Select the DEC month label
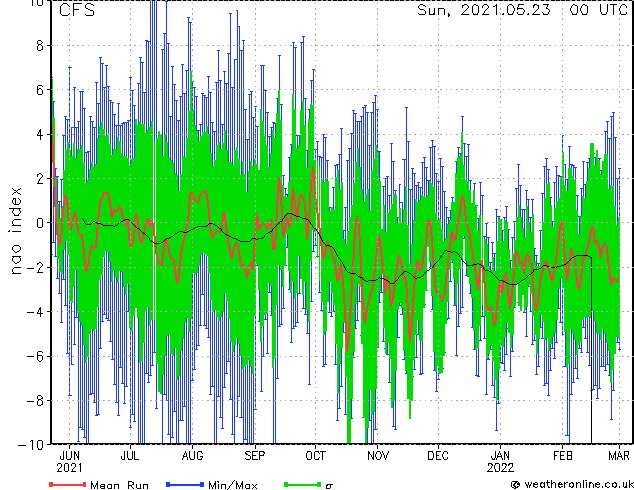Viewport: 634px width, 490px height. pyautogui.click(x=438, y=456)
